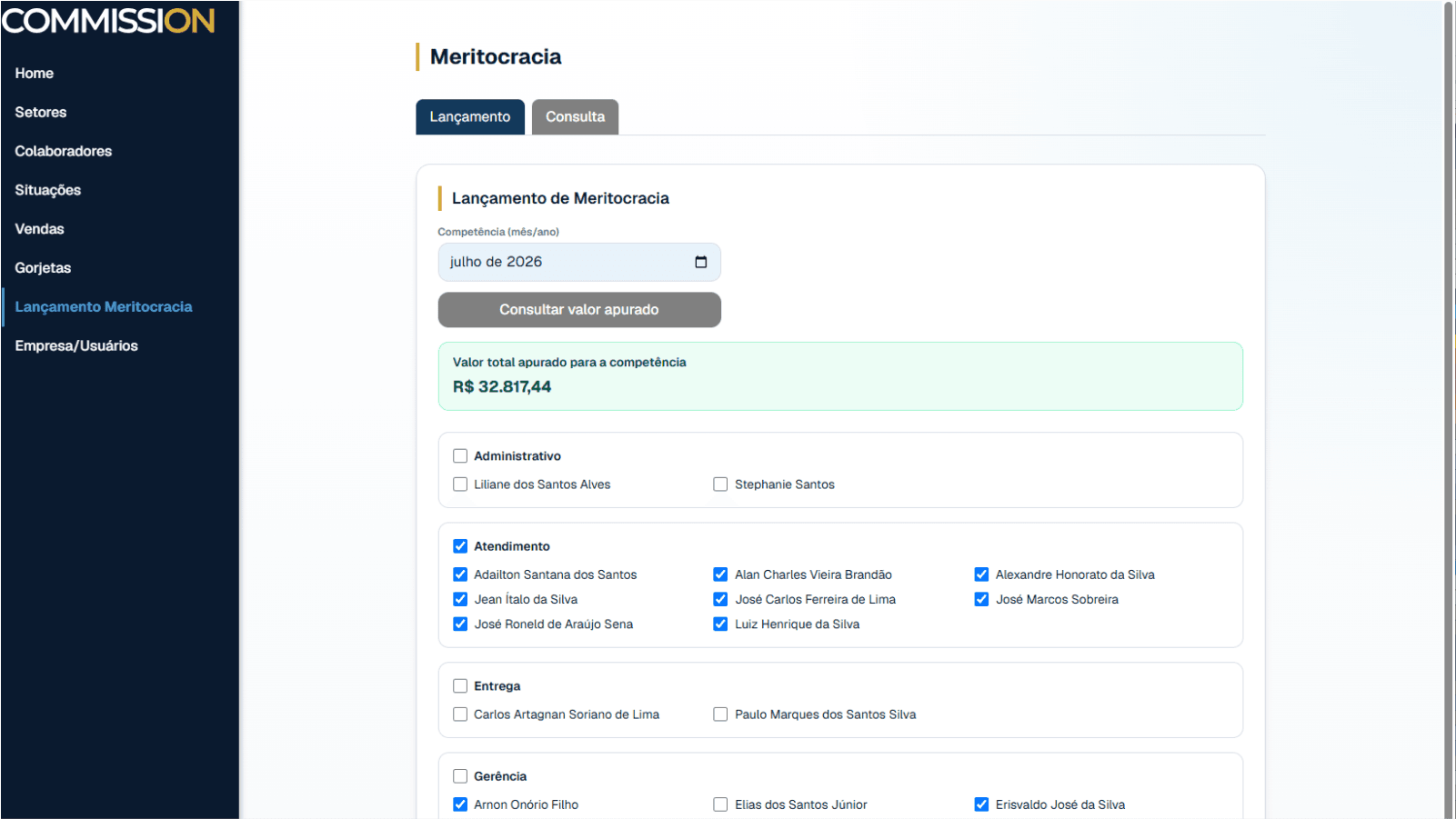Check the Entrega sector checkbox
The height and width of the screenshot is (819, 1456).
pos(460,686)
